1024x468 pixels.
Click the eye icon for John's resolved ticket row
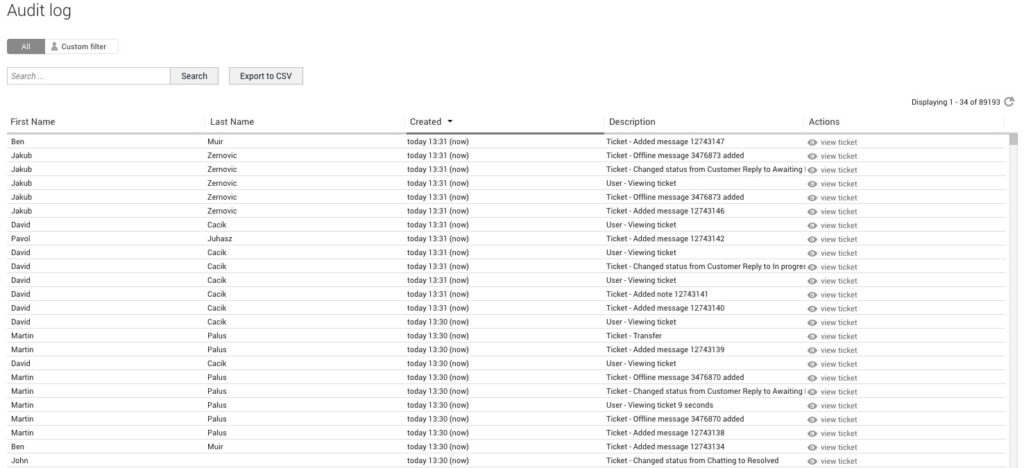pyautogui.click(x=812, y=461)
